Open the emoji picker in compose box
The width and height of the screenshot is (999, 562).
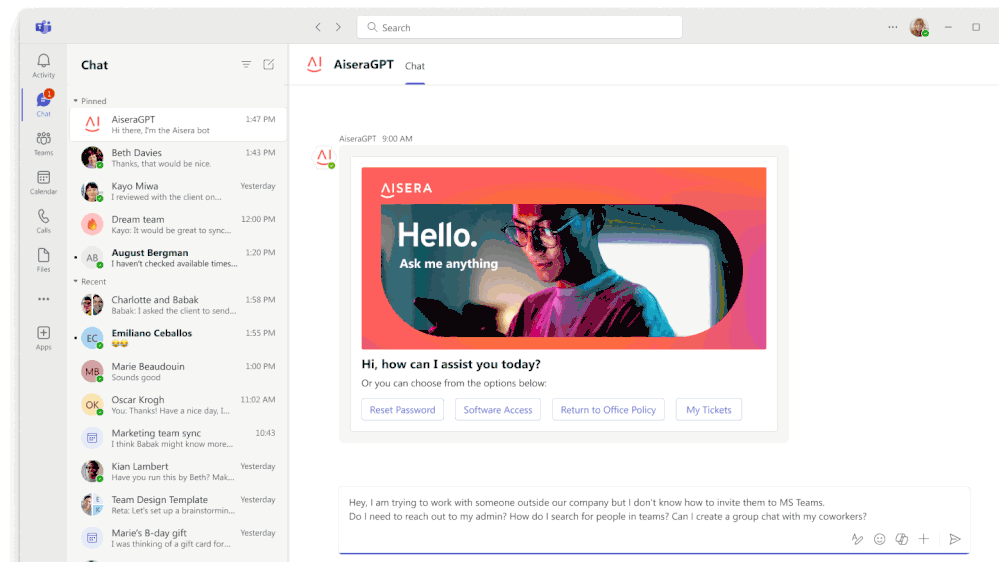pos(879,539)
